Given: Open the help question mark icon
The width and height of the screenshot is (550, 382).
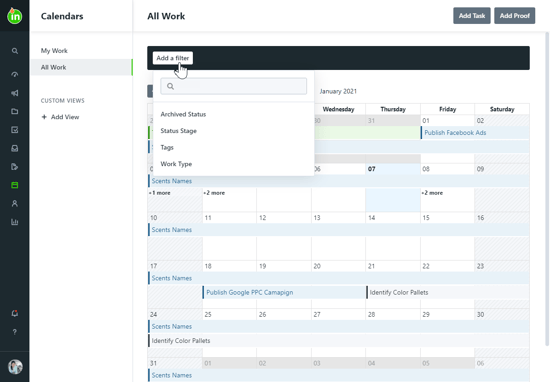Looking at the screenshot, I should point(15,332).
